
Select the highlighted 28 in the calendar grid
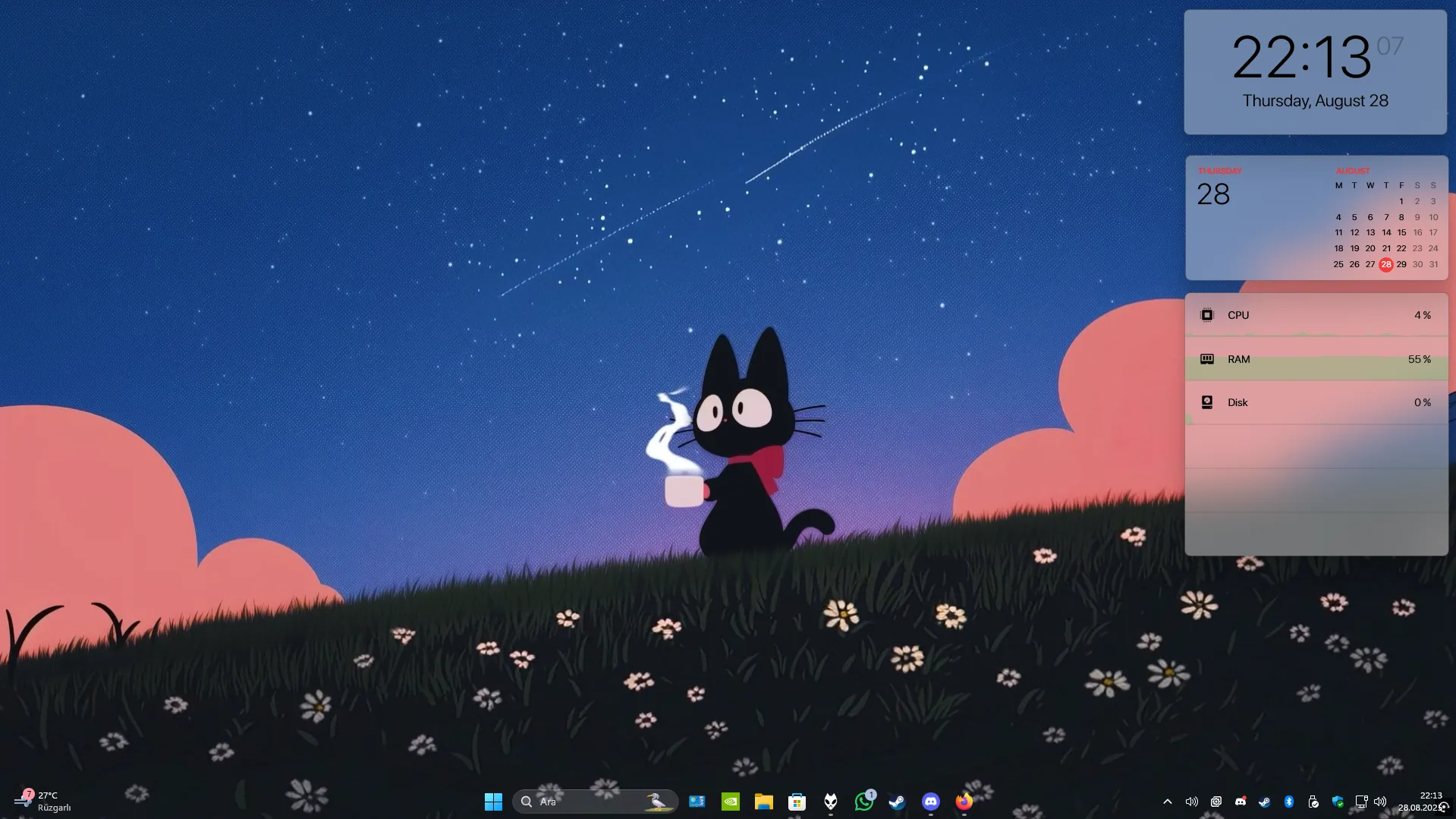point(1386,264)
